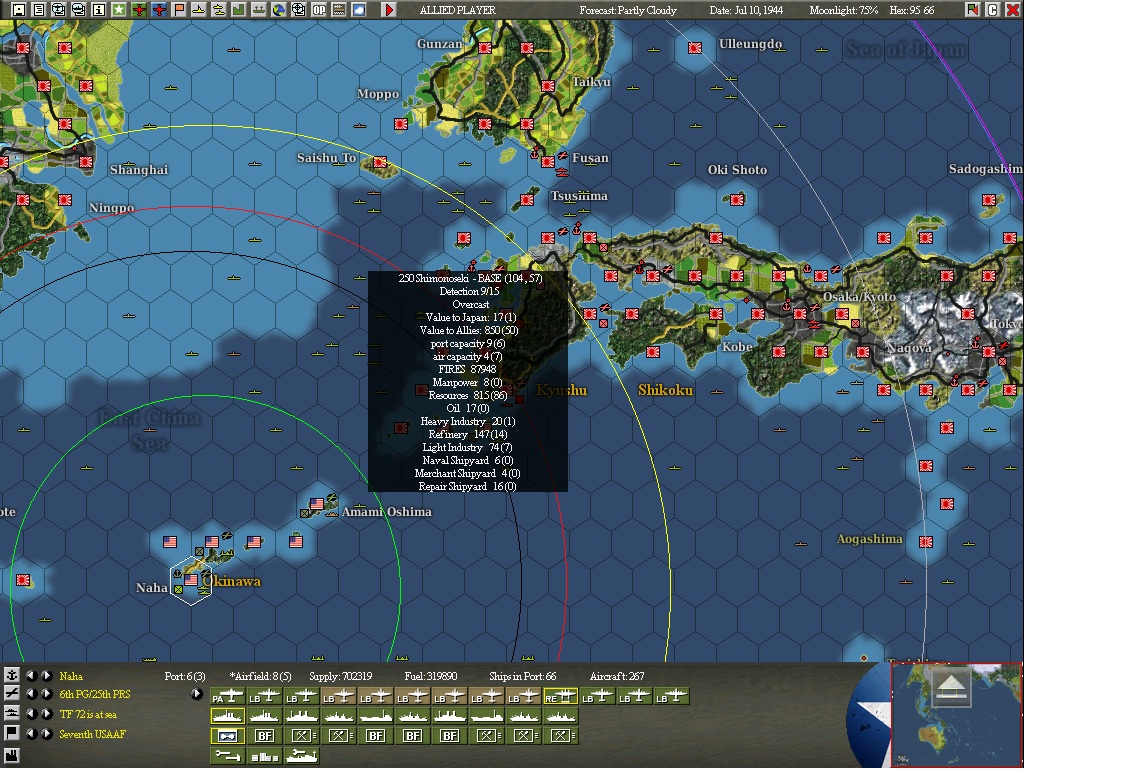The width and height of the screenshot is (1137, 774).
Task: Click the crosshair target toolbar icon
Action: pyautogui.click(x=298, y=10)
